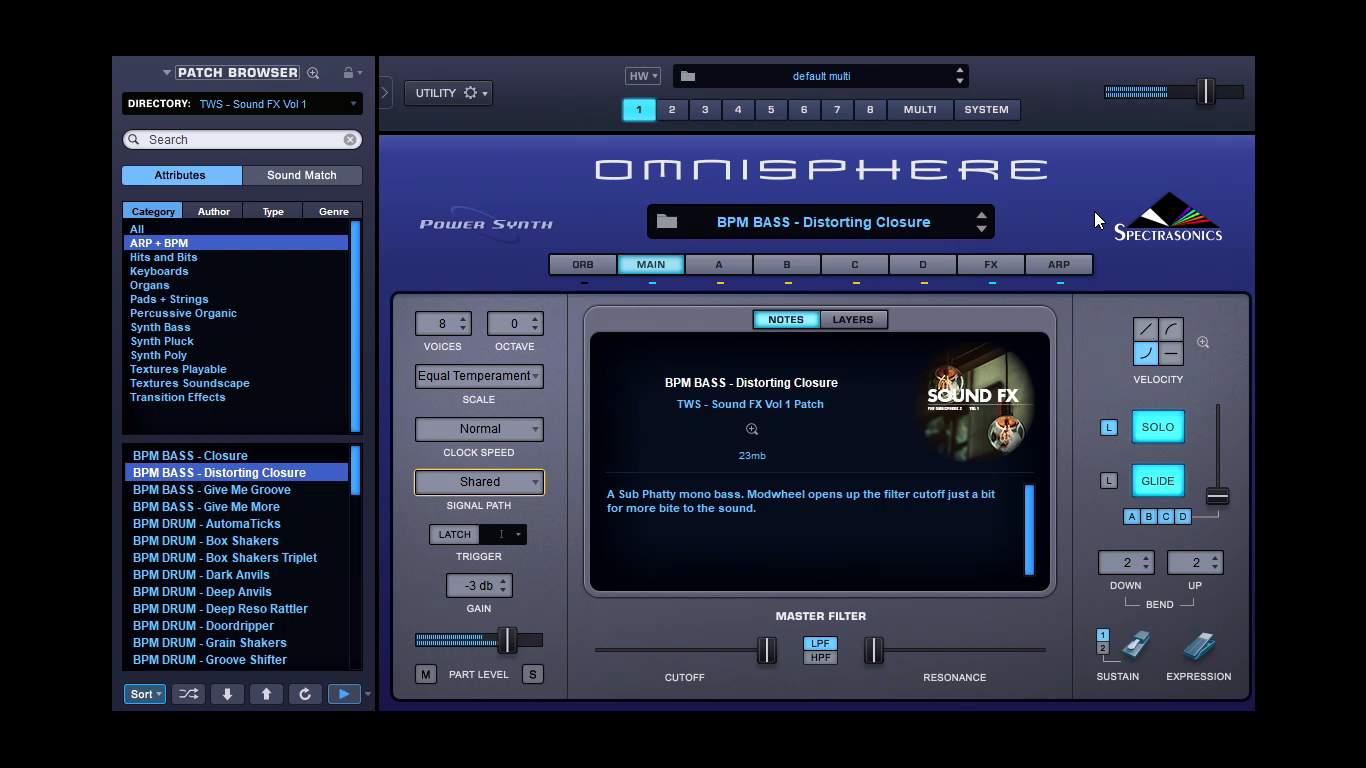Toggle GLIDE on or off
1366x768 pixels.
click(x=1157, y=481)
